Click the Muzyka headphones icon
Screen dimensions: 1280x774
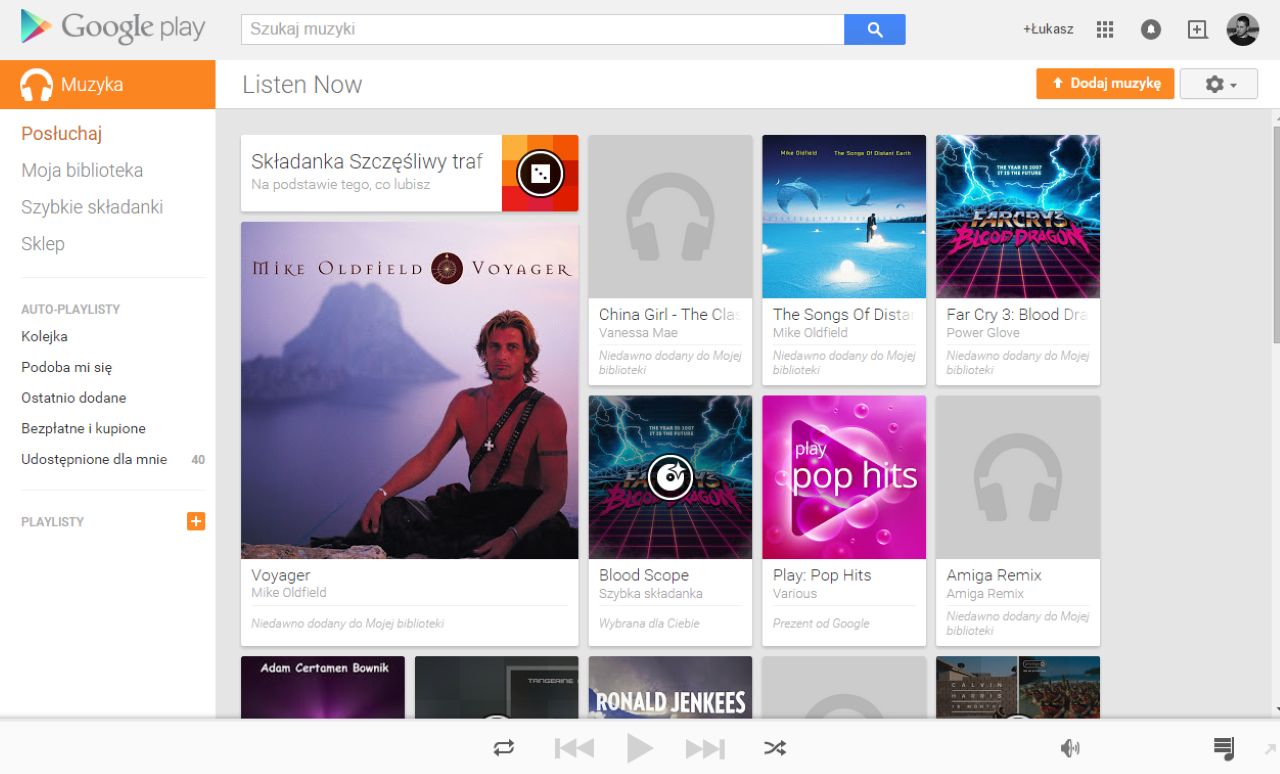click(x=37, y=85)
